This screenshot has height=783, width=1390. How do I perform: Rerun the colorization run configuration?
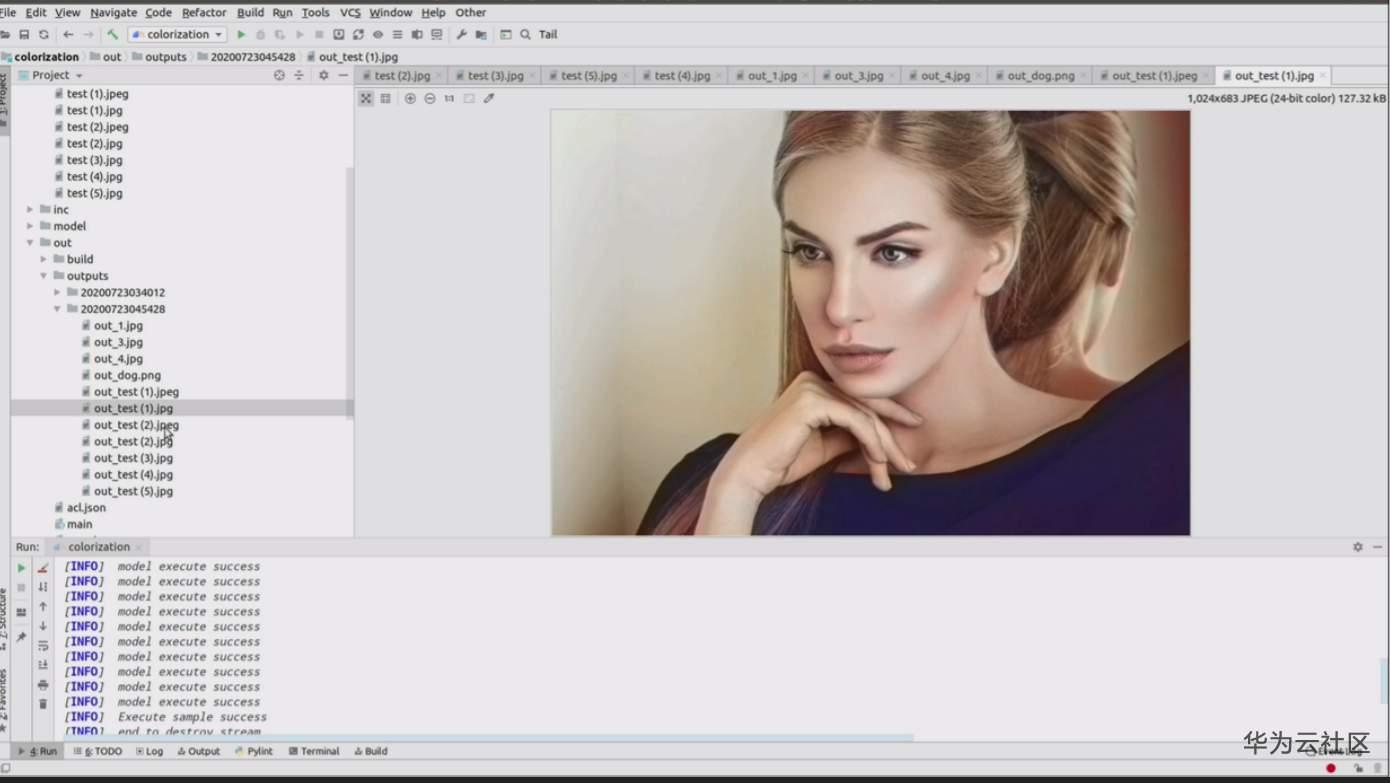(x=21, y=566)
